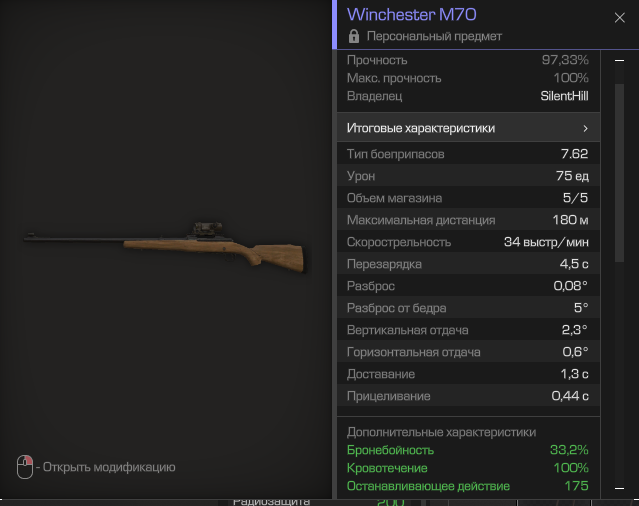
Task: Click the Кровотечение 100% bonus stat
Action: [467, 468]
